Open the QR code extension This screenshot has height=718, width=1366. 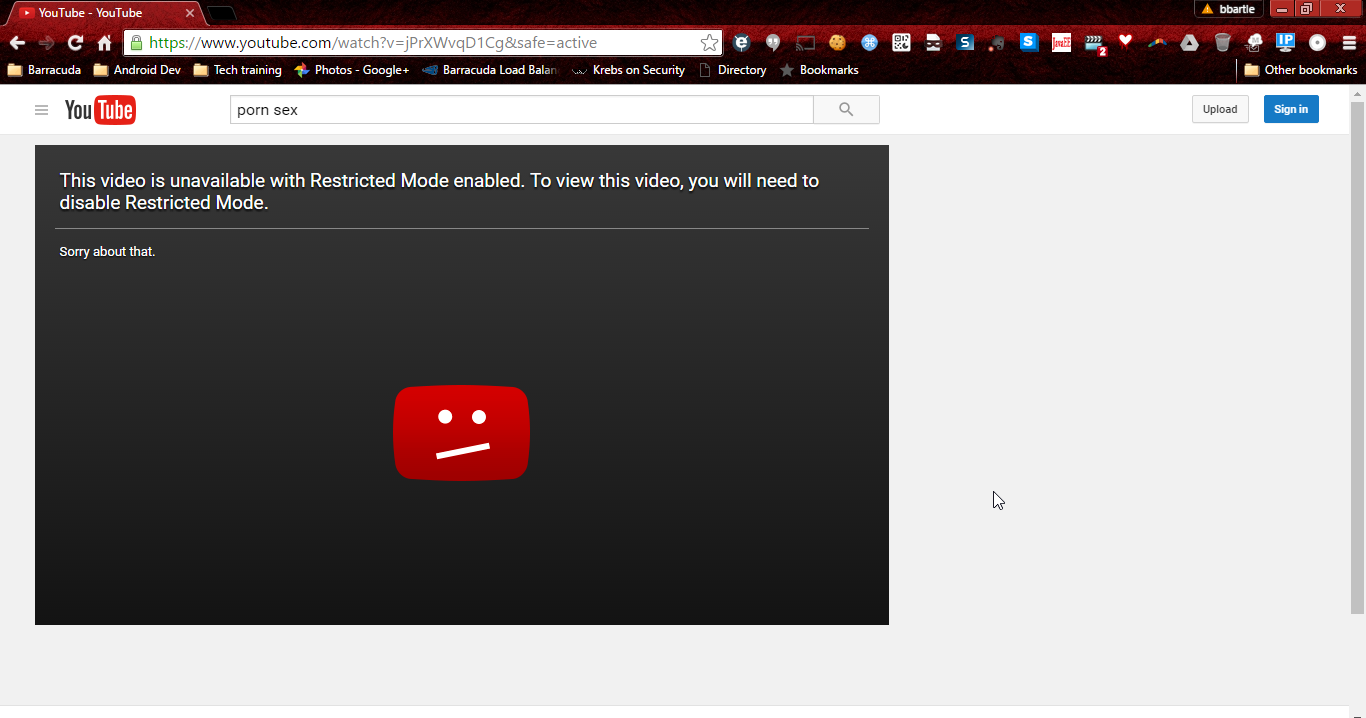[x=901, y=43]
